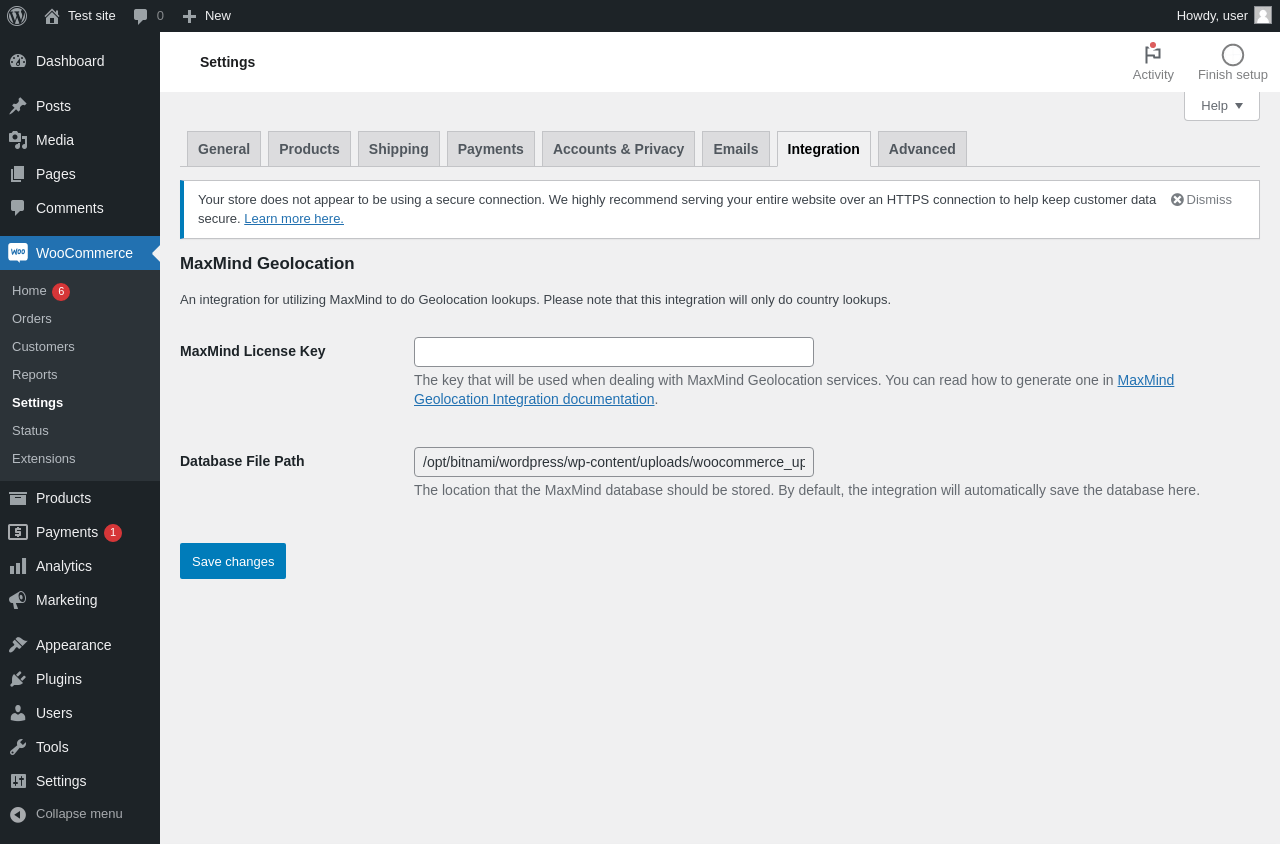This screenshot has height=844, width=1280.
Task: Expand the Help dropdown
Action: pyautogui.click(x=1221, y=106)
